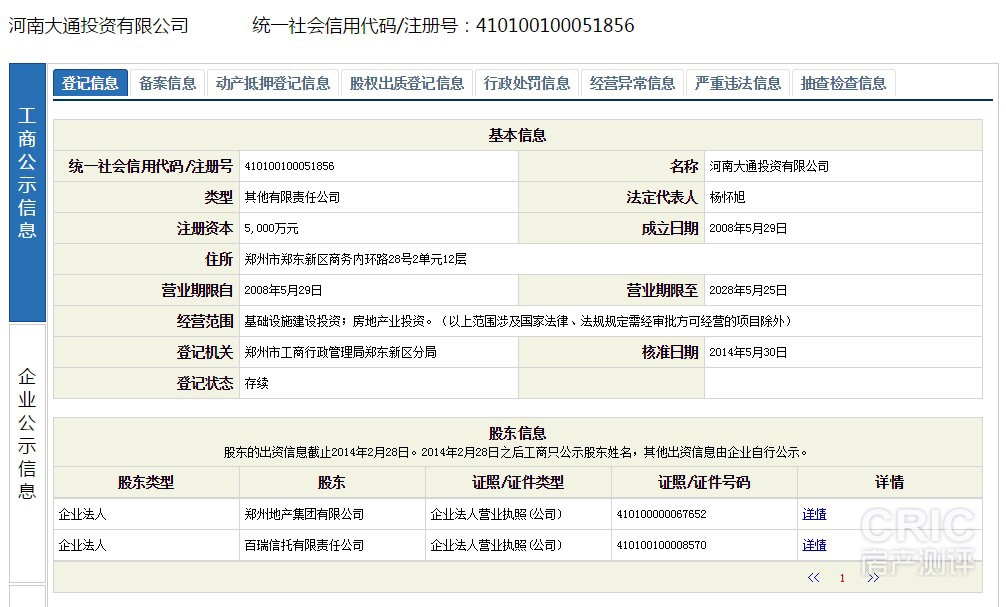Select establishment date 2008年5月29日 beside 成立日期
Image resolution: width=1006 pixels, height=607 pixels.
tap(748, 228)
